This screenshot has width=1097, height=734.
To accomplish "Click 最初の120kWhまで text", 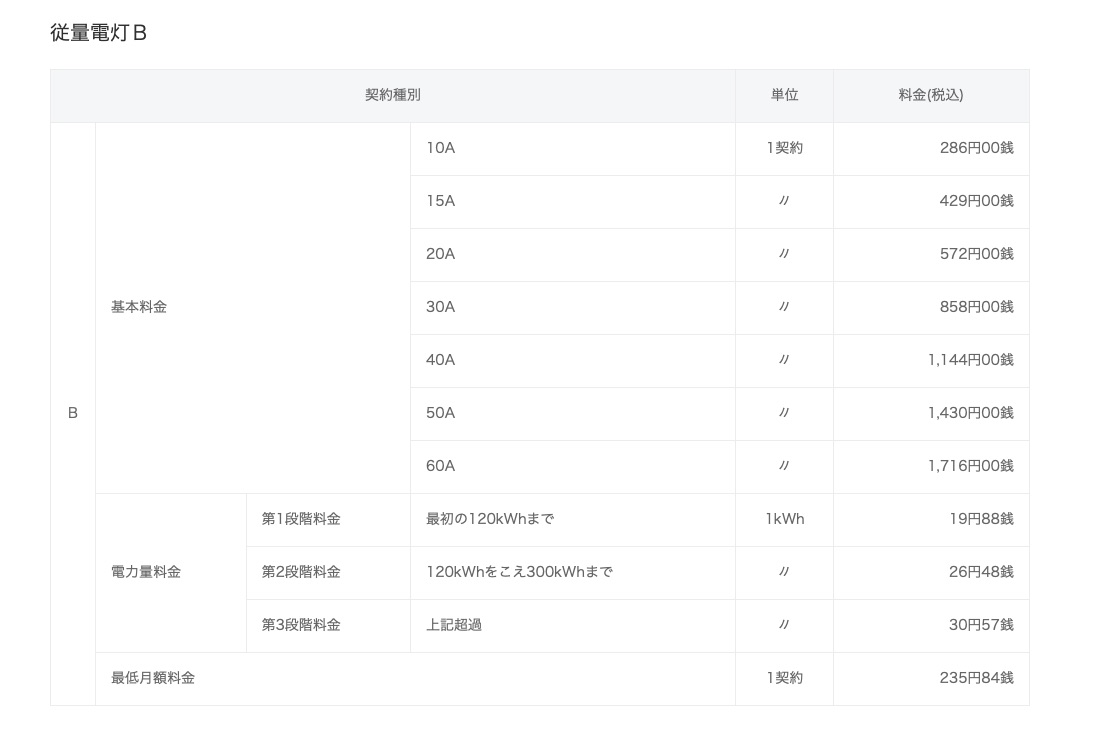I will click(x=490, y=519).
